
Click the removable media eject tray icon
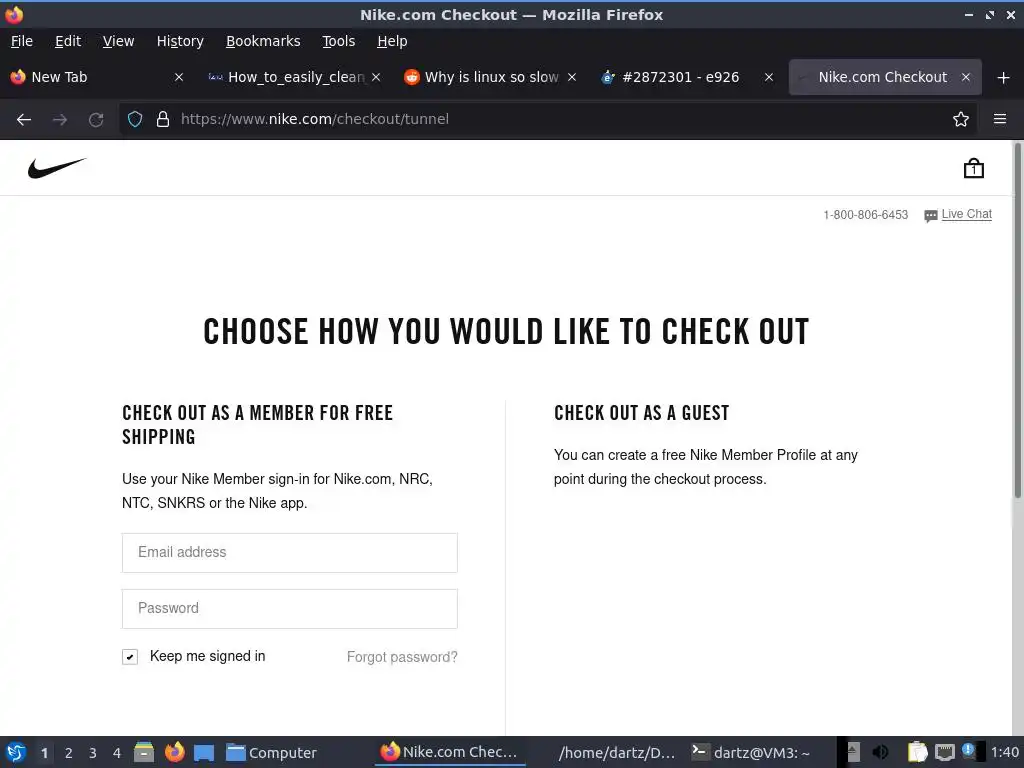(852, 752)
